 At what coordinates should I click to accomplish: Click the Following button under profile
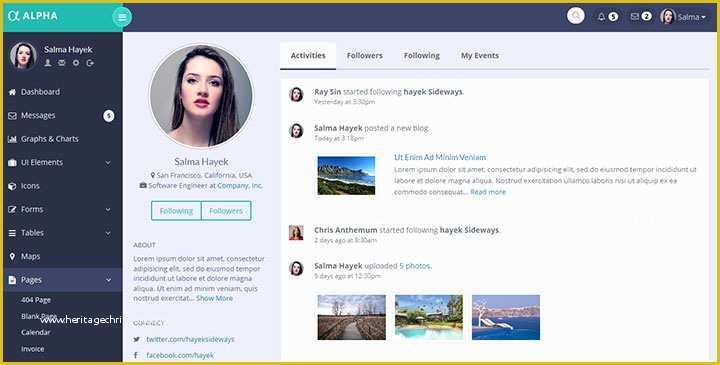176,211
